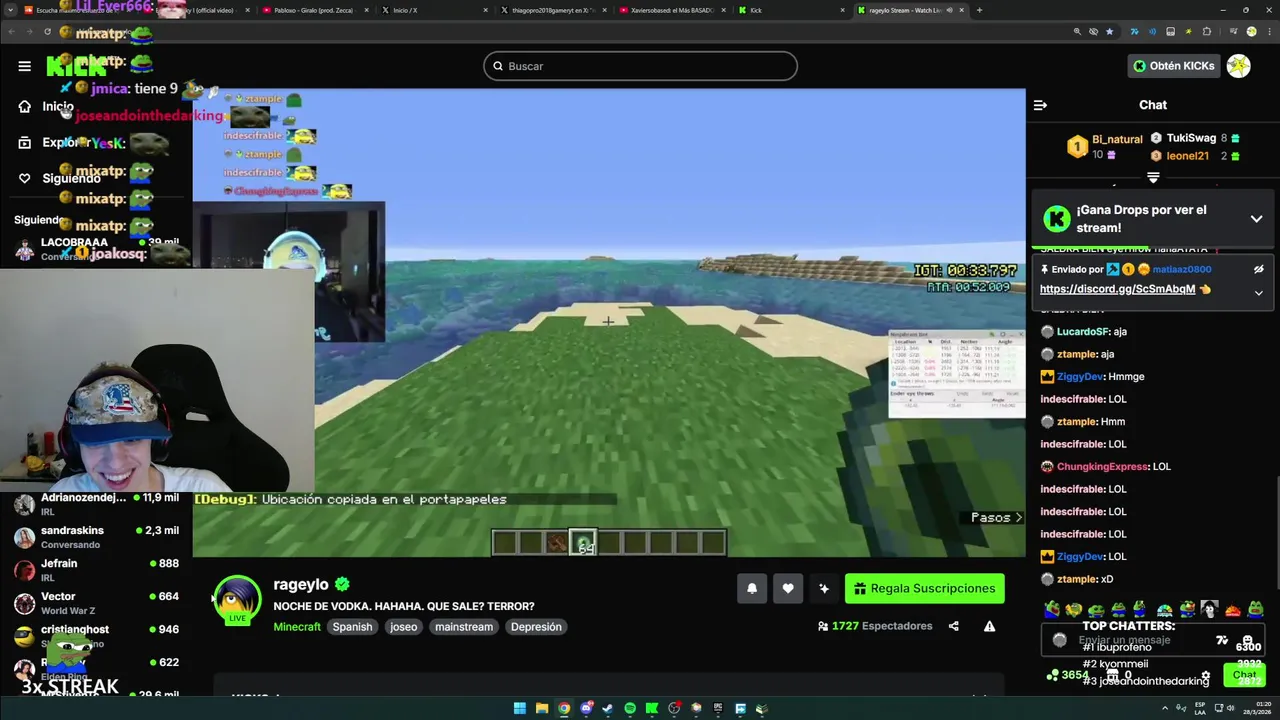Open the channel shop icon

coord(1111,675)
